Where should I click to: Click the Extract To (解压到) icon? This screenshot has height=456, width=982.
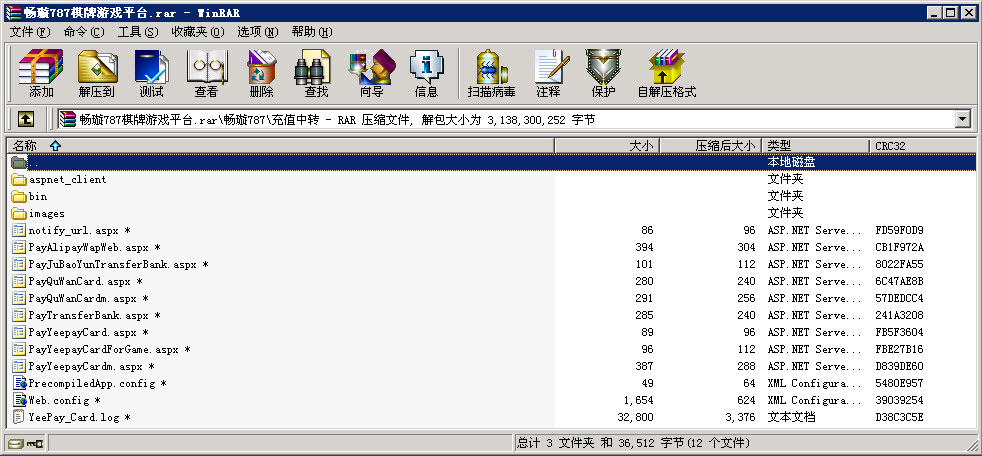(x=96, y=73)
